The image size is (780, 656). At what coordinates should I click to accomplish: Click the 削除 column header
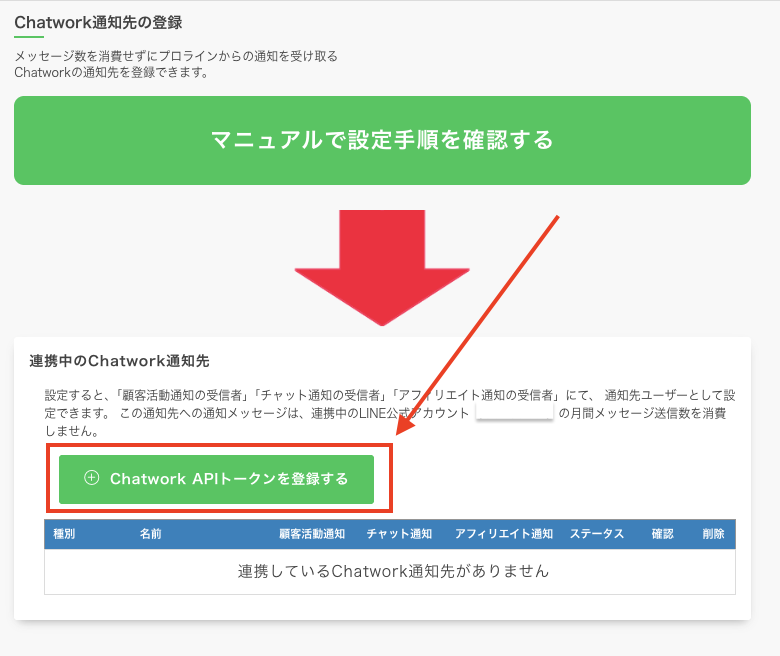click(713, 534)
